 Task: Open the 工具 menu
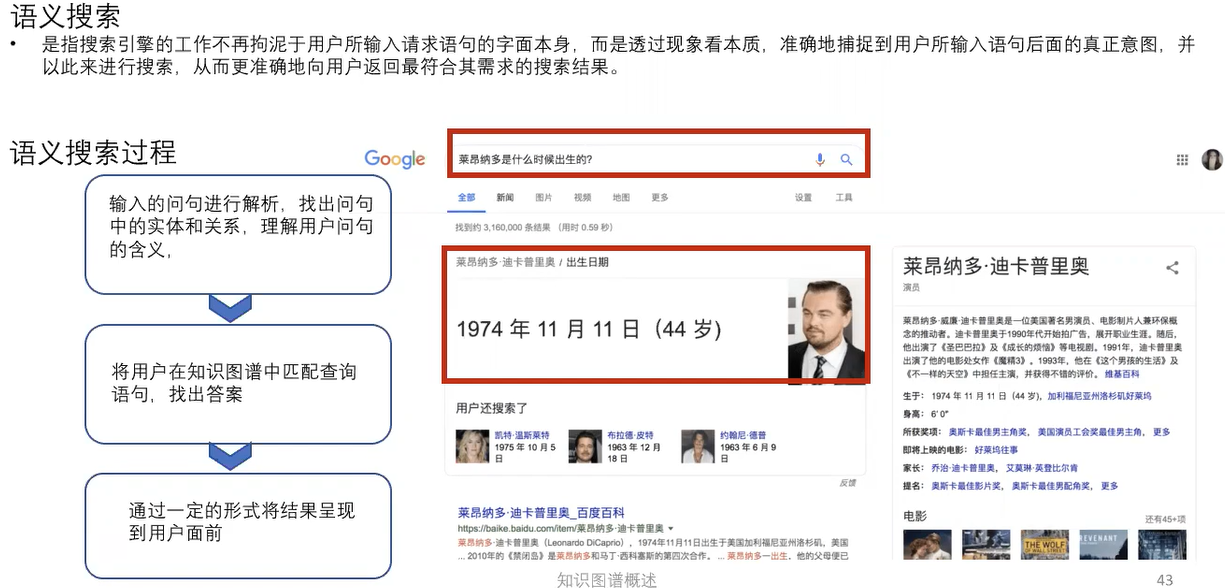(x=844, y=197)
